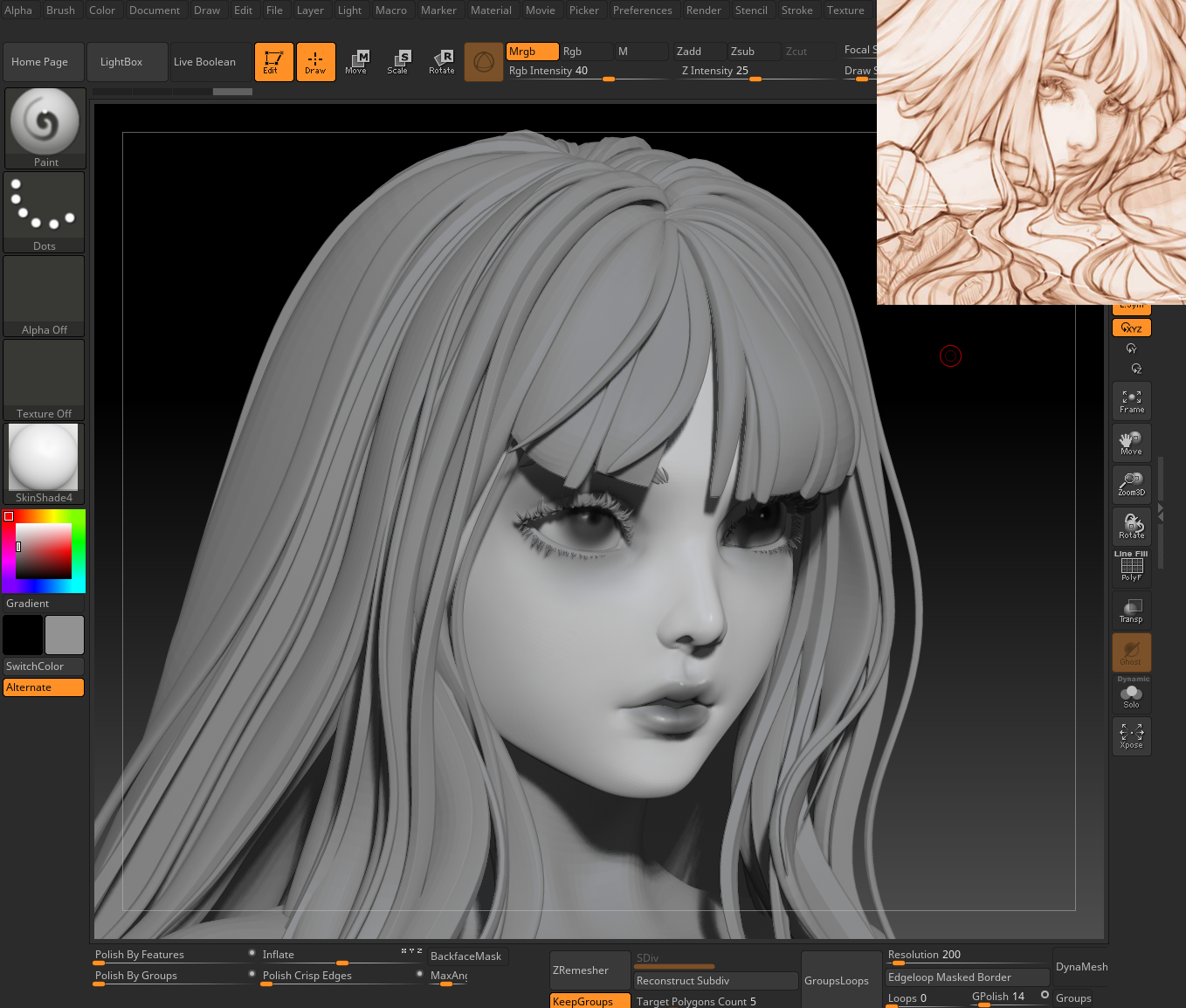The image size is (1186, 1008).
Task: Click the sketch reference image thumbnail
Action: pos(1031,152)
